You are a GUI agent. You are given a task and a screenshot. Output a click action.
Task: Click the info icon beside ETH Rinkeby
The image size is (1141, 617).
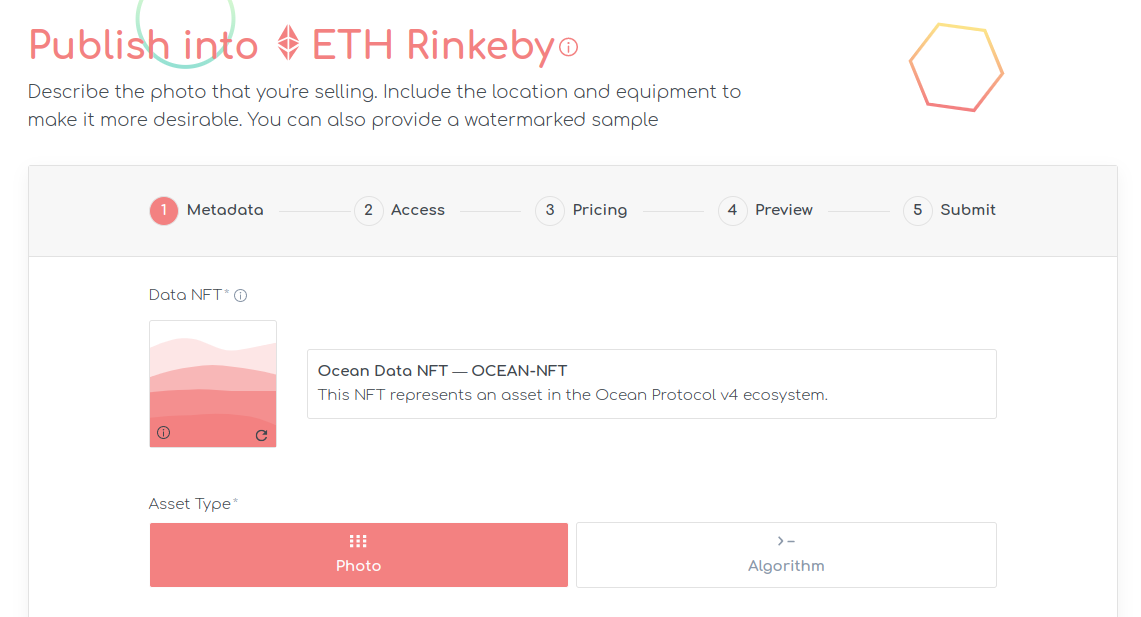tap(568, 47)
